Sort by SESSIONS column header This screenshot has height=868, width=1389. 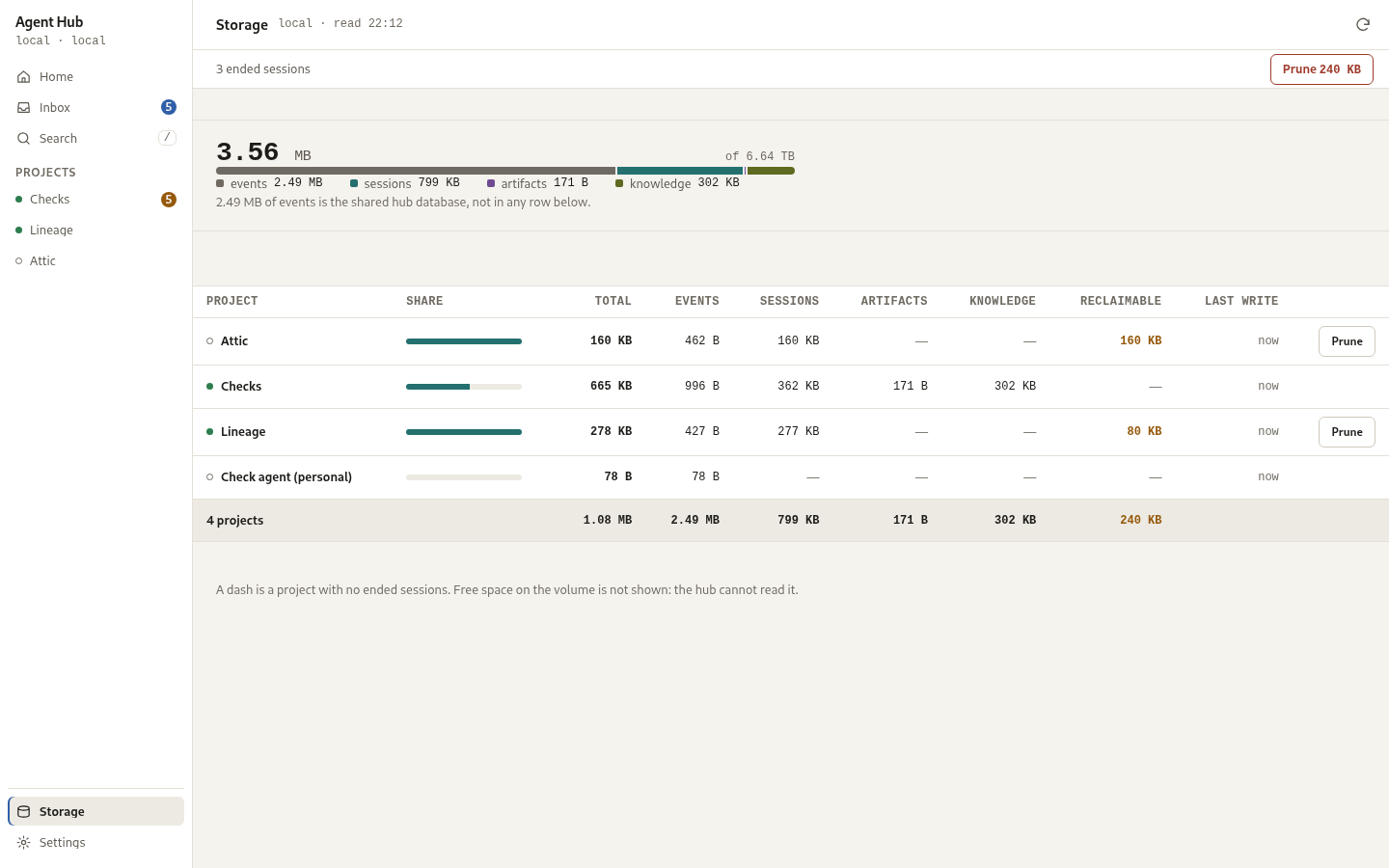click(x=789, y=302)
